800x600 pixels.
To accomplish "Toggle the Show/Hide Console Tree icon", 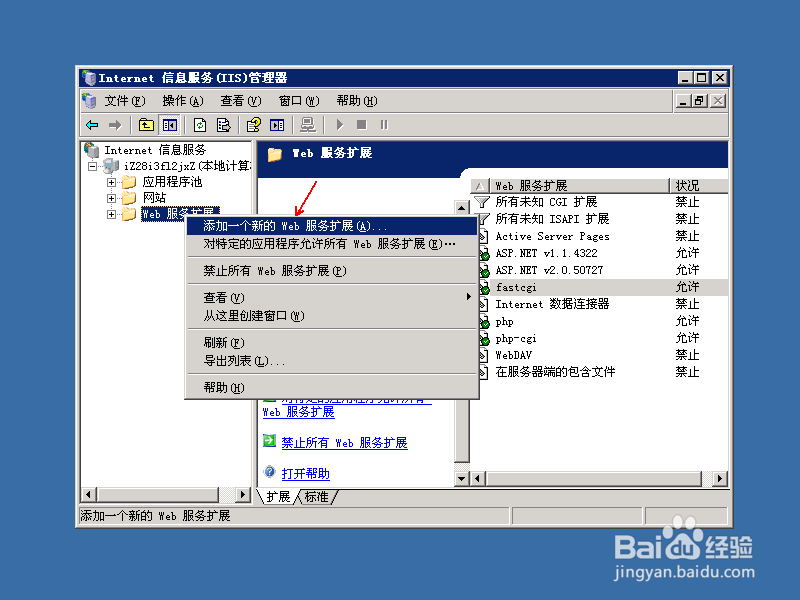I will coord(171,124).
